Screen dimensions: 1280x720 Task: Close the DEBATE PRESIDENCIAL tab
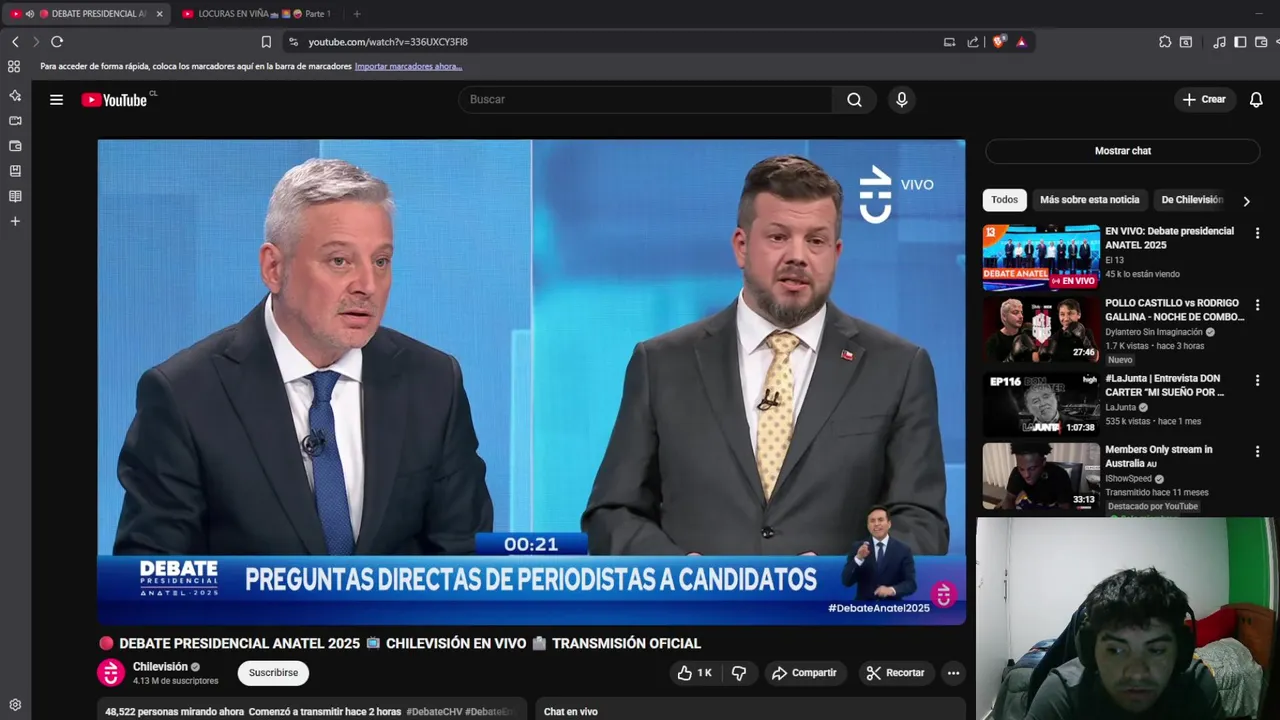(x=159, y=14)
